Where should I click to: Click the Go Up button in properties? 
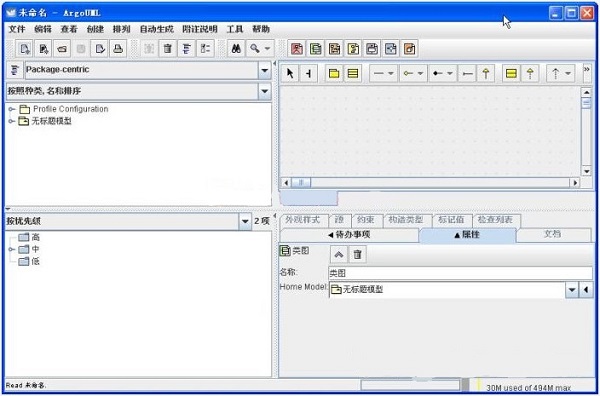pos(339,254)
